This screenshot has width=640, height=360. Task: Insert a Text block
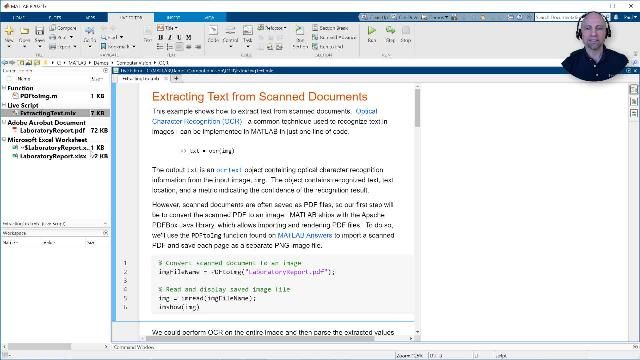[x=148, y=34]
